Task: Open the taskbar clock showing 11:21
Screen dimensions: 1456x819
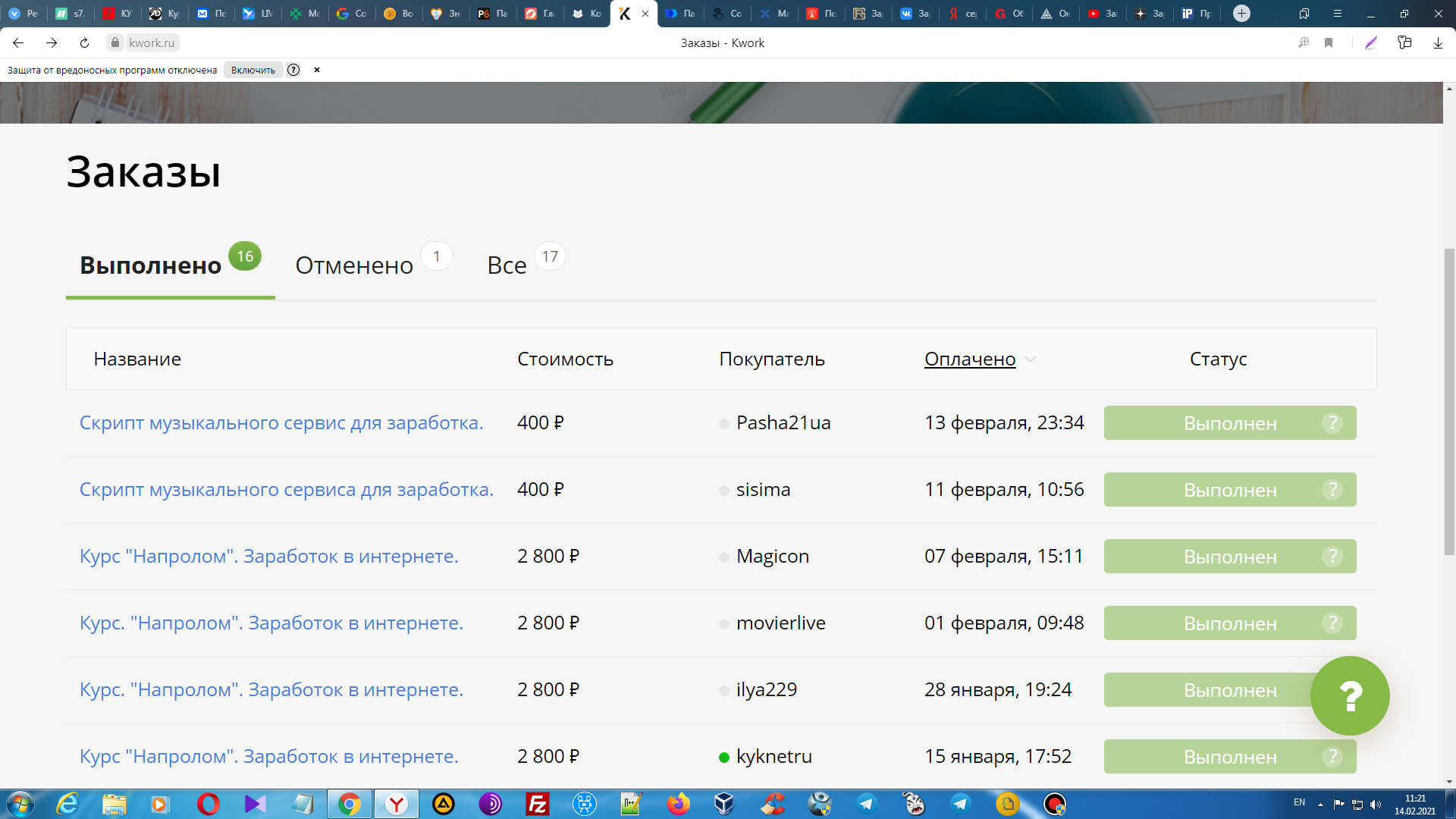Action: pos(1415,805)
